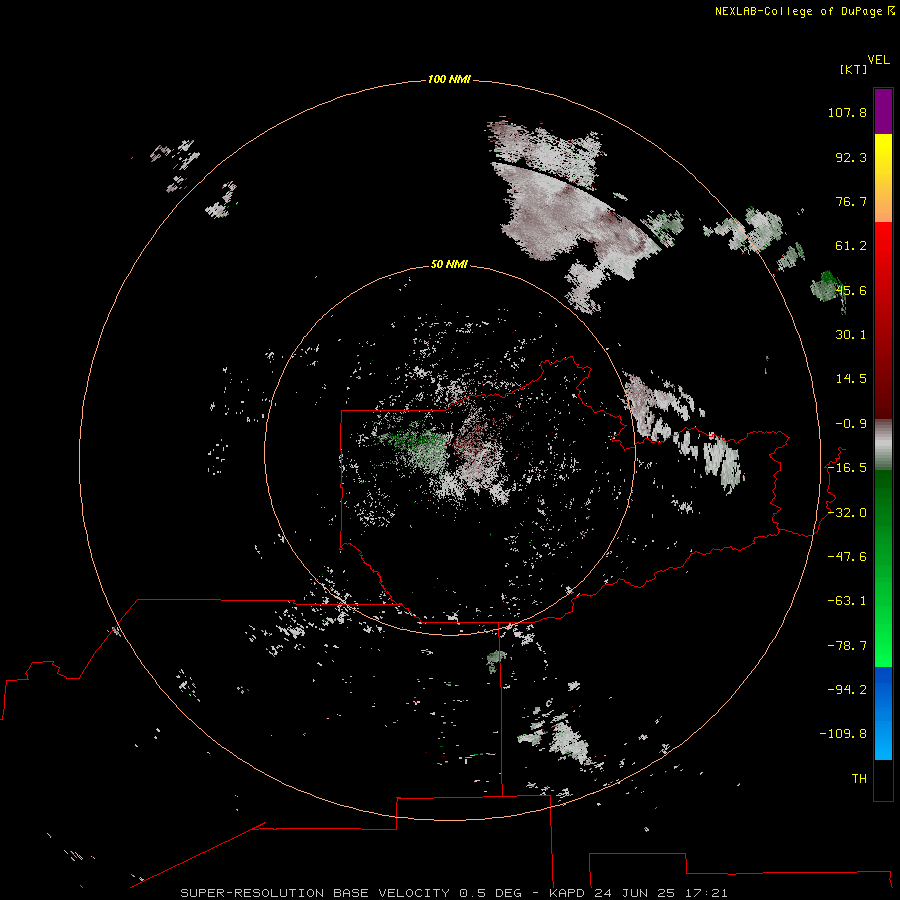Click the -94.2 velocity scale value
The height and width of the screenshot is (900, 900).
[847, 690]
